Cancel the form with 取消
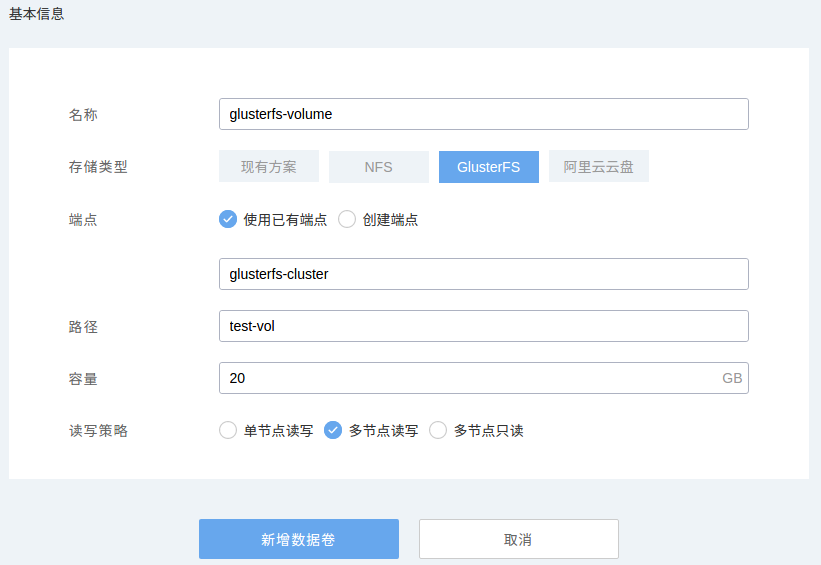The image size is (821, 565). pos(518,539)
